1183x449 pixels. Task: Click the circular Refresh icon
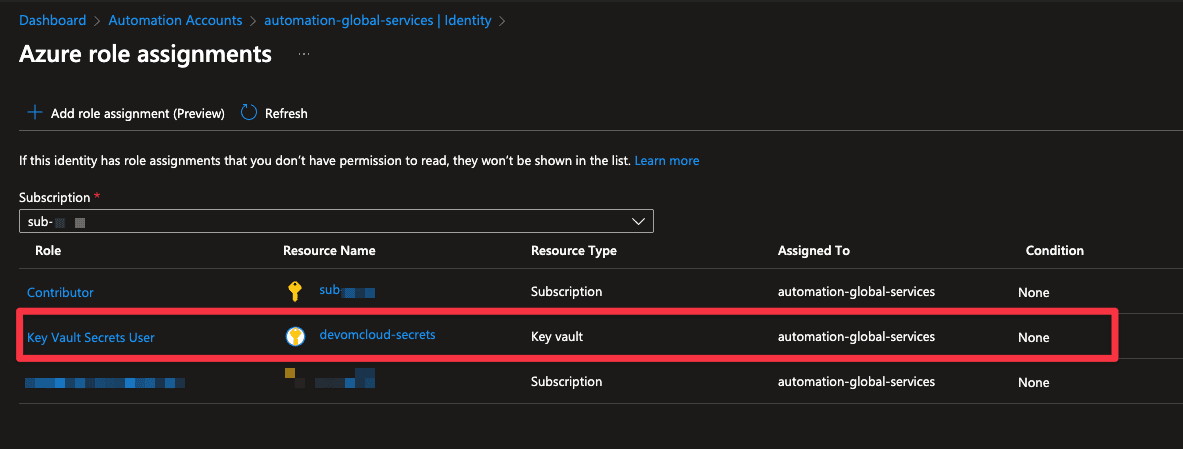click(249, 112)
